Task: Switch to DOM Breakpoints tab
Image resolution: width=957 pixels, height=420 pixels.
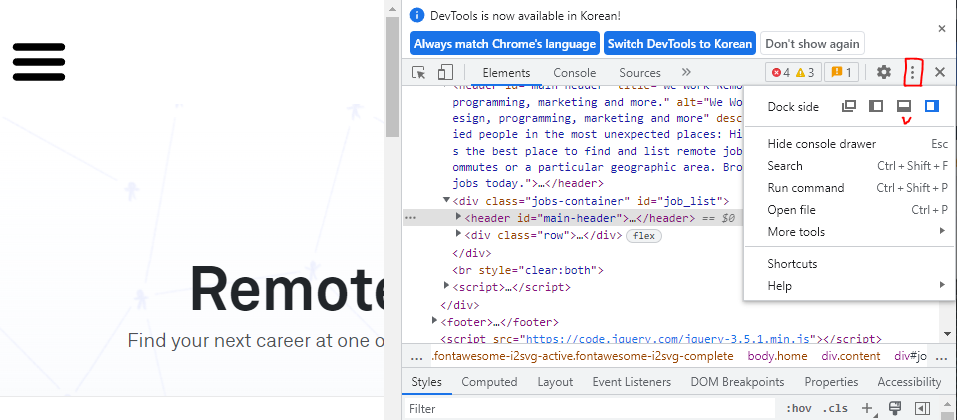Action: click(x=737, y=382)
